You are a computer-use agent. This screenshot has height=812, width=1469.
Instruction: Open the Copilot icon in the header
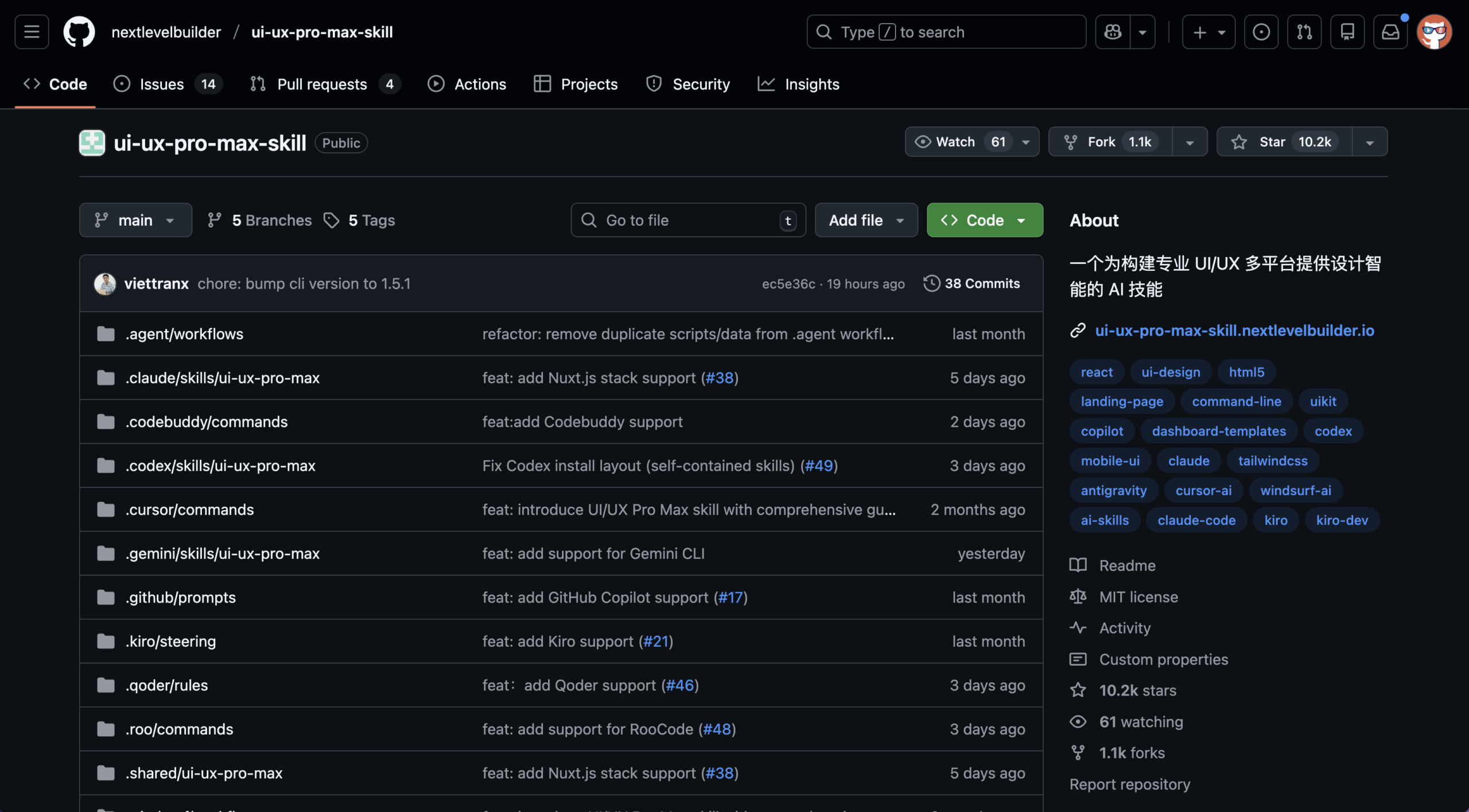(x=1113, y=32)
